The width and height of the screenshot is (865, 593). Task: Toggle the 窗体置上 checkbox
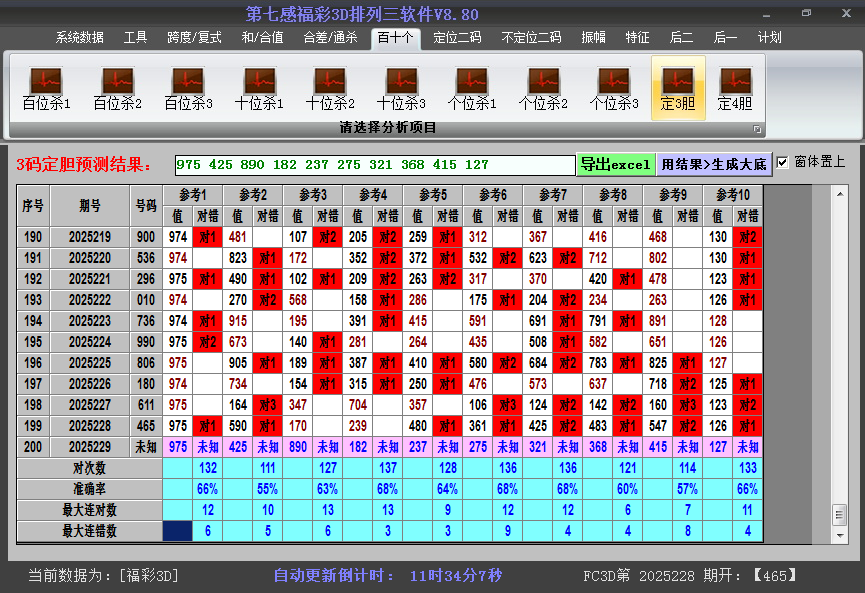[783, 163]
